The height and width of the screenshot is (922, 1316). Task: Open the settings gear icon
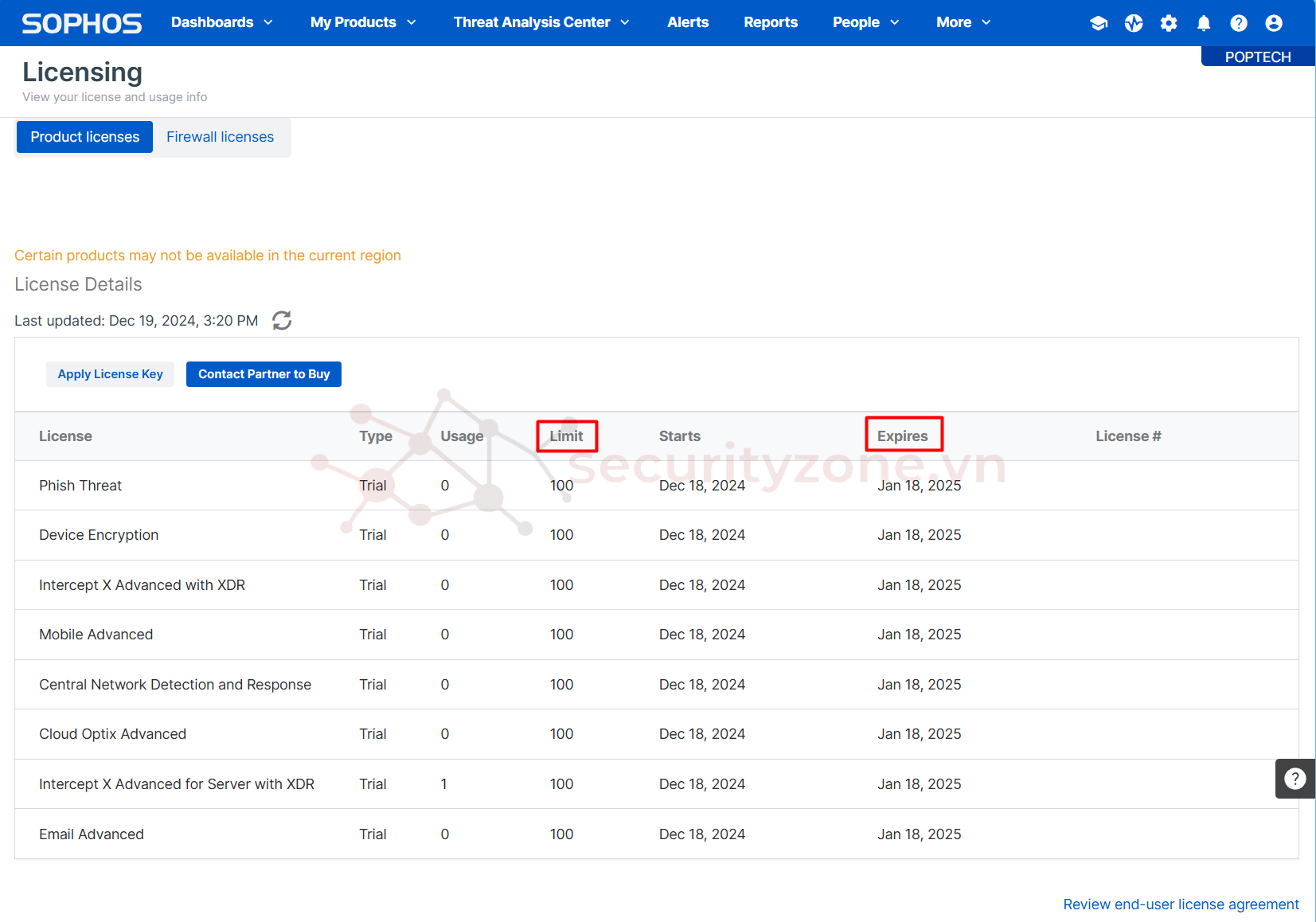(x=1169, y=23)
